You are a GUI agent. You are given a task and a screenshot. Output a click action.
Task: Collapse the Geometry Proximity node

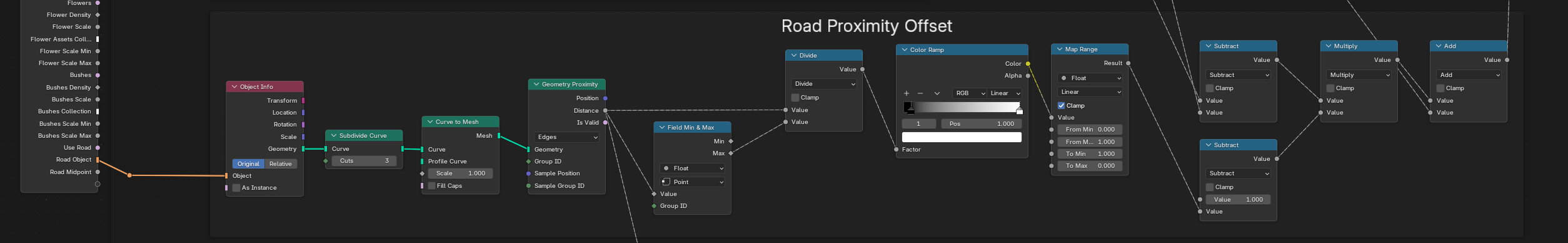(536, 85)
